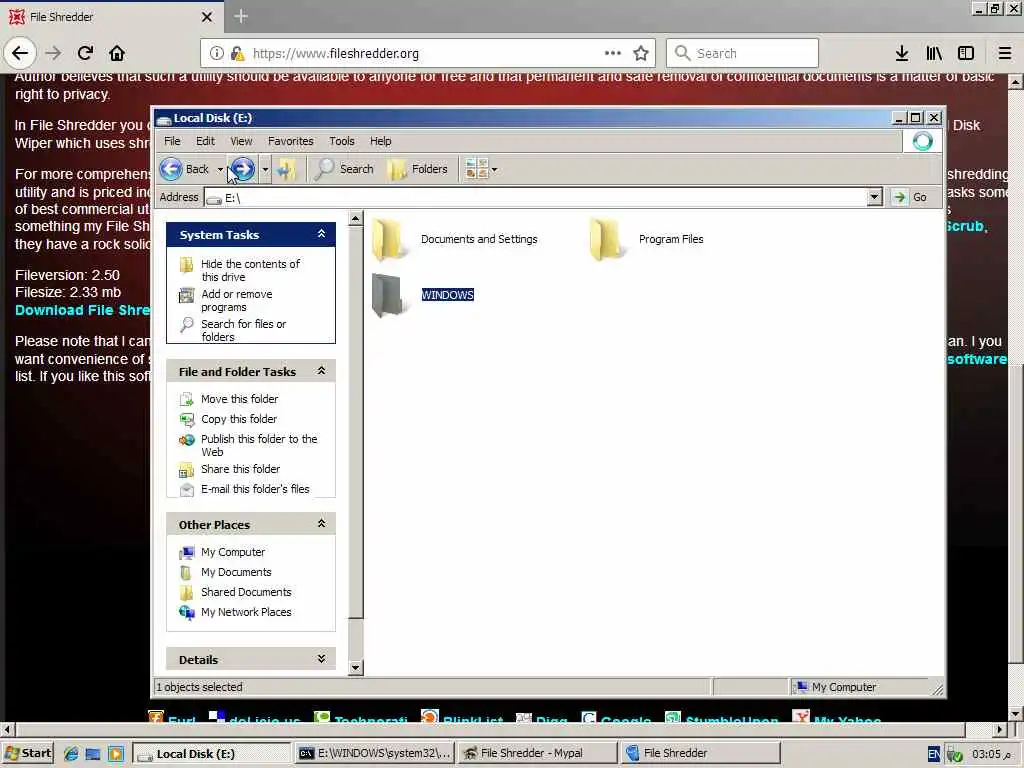The height and width of the screenshot is (768, 1024).
Task: Click Move this folder
Action: pos(239,399)
